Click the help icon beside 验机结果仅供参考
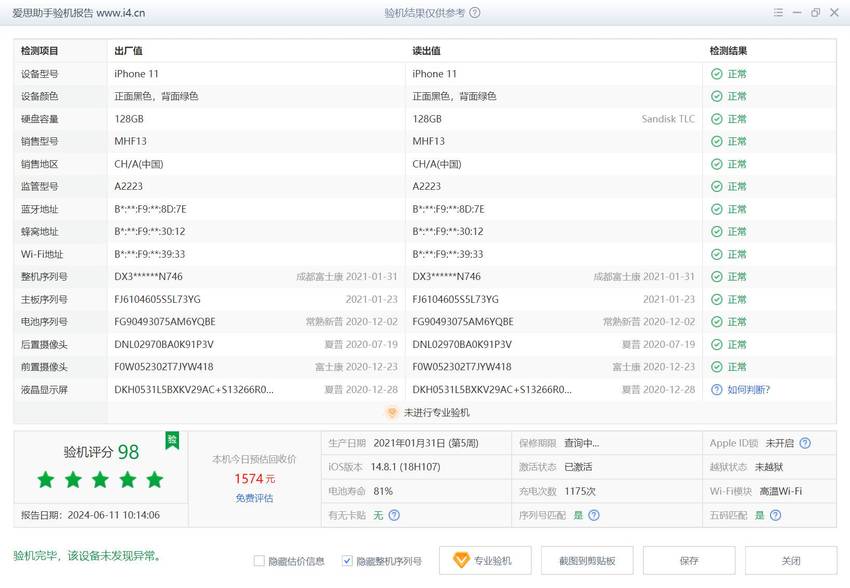 click(474, 12)
